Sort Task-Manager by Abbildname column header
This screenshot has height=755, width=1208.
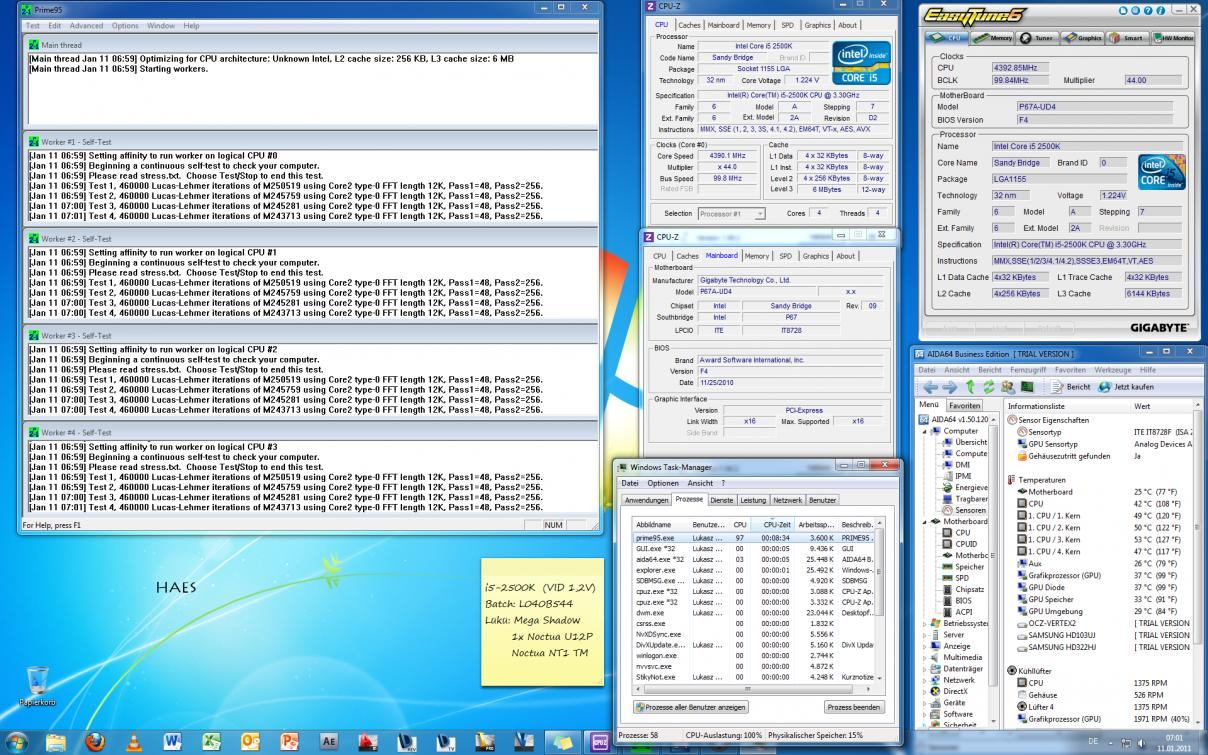click(660, 523)
